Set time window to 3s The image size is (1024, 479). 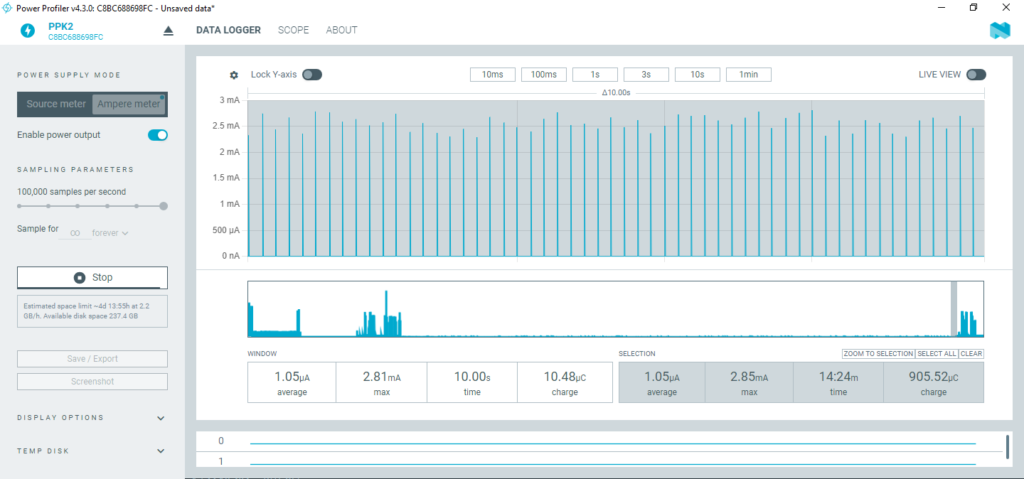coord(646,74)
